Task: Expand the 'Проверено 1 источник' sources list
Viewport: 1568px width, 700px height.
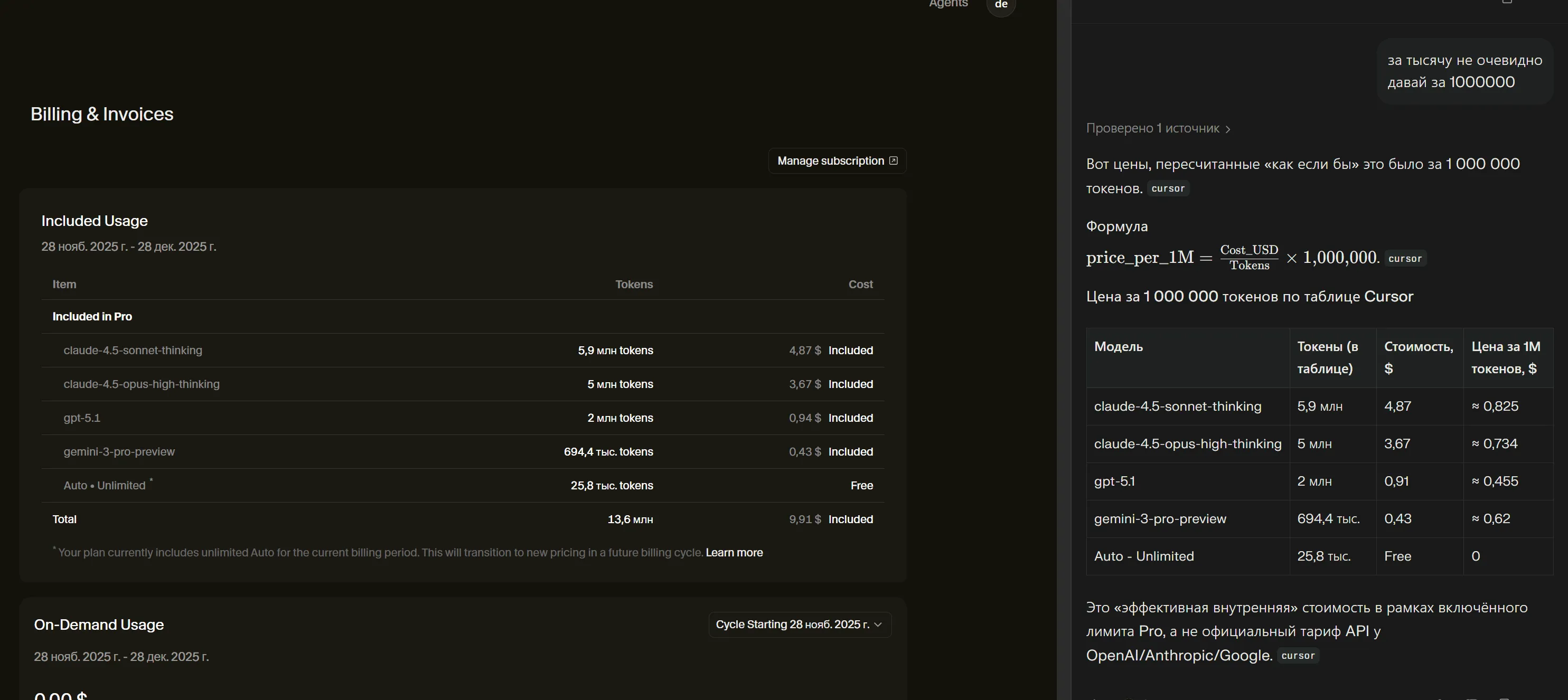Action: pos(1152,128)
